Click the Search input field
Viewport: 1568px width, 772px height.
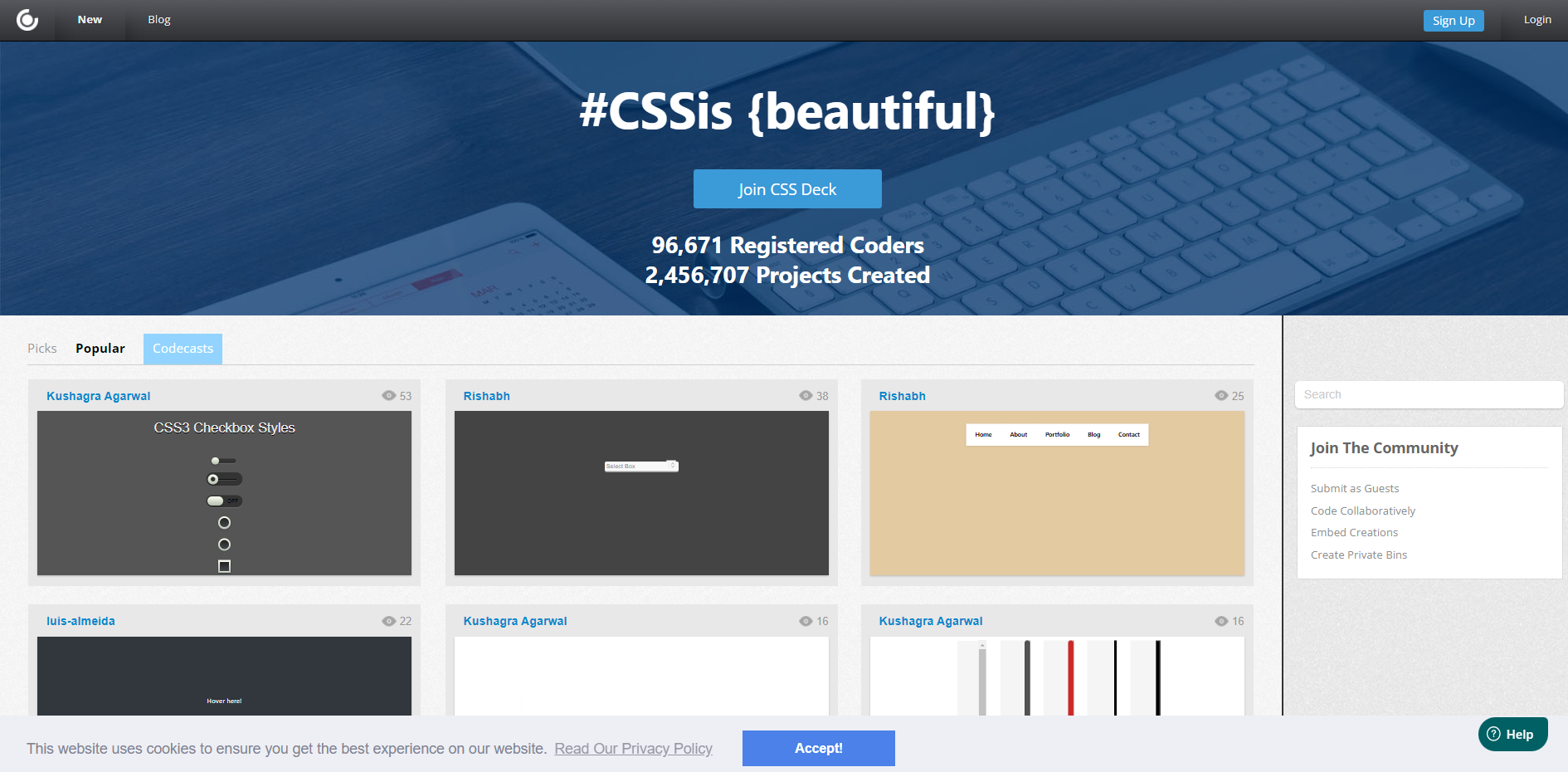click(1429, 394)
